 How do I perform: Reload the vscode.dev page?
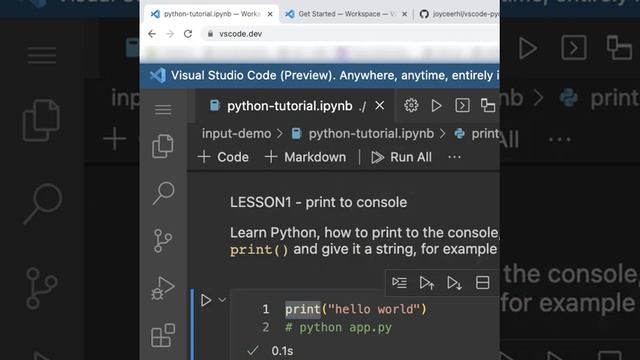coord(188,34)
